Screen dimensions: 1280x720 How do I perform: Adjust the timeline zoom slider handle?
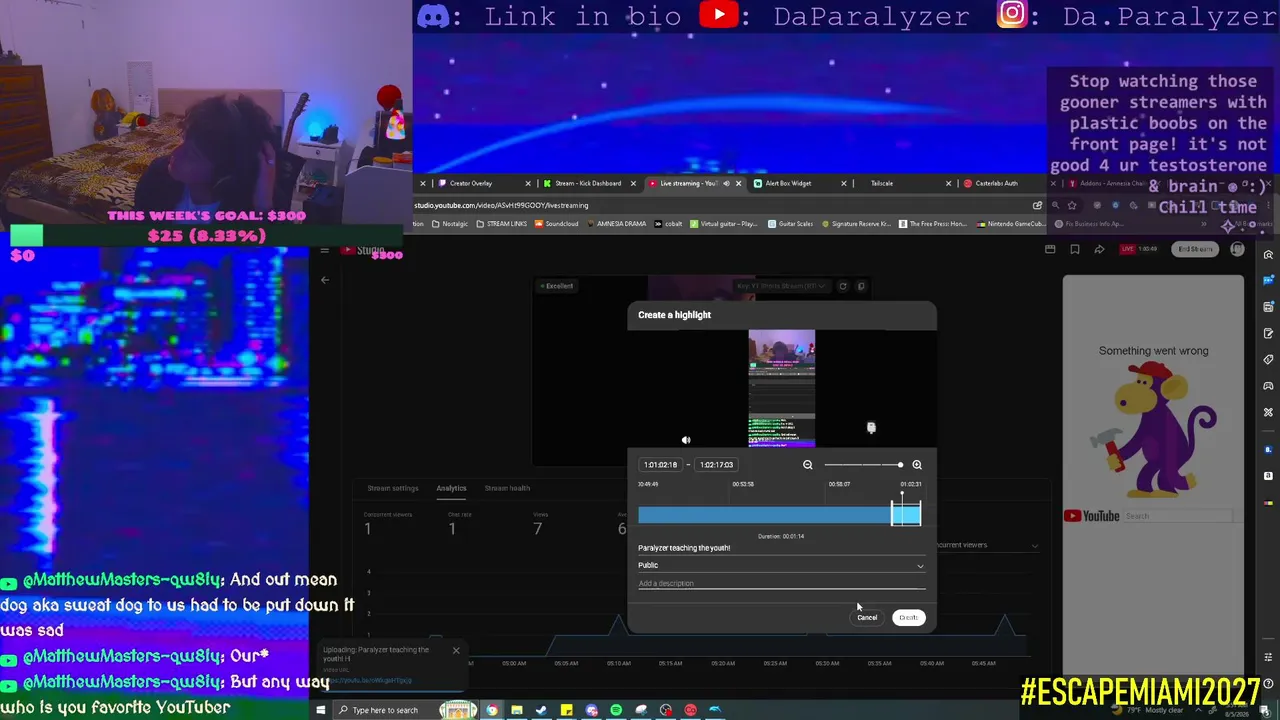coord(900,465)
